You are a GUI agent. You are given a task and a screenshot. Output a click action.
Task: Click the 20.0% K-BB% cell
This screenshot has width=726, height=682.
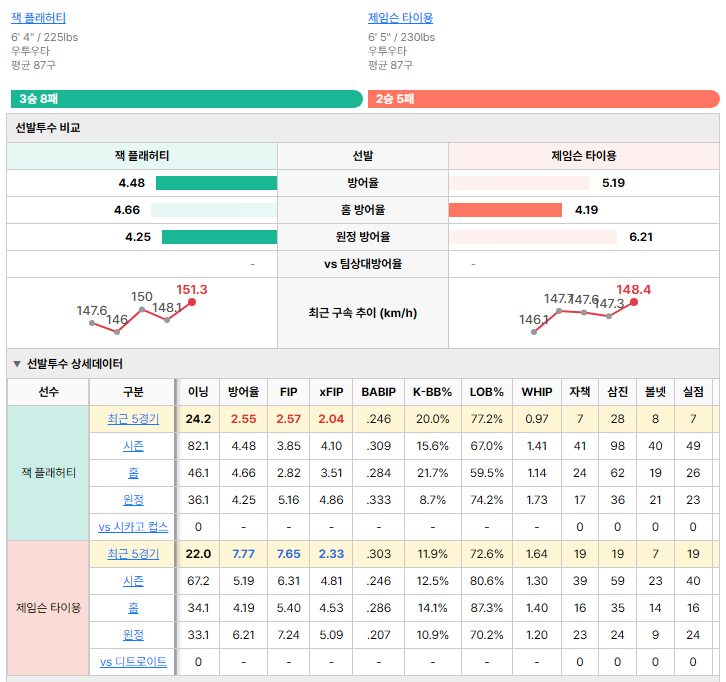coord(432,419)
